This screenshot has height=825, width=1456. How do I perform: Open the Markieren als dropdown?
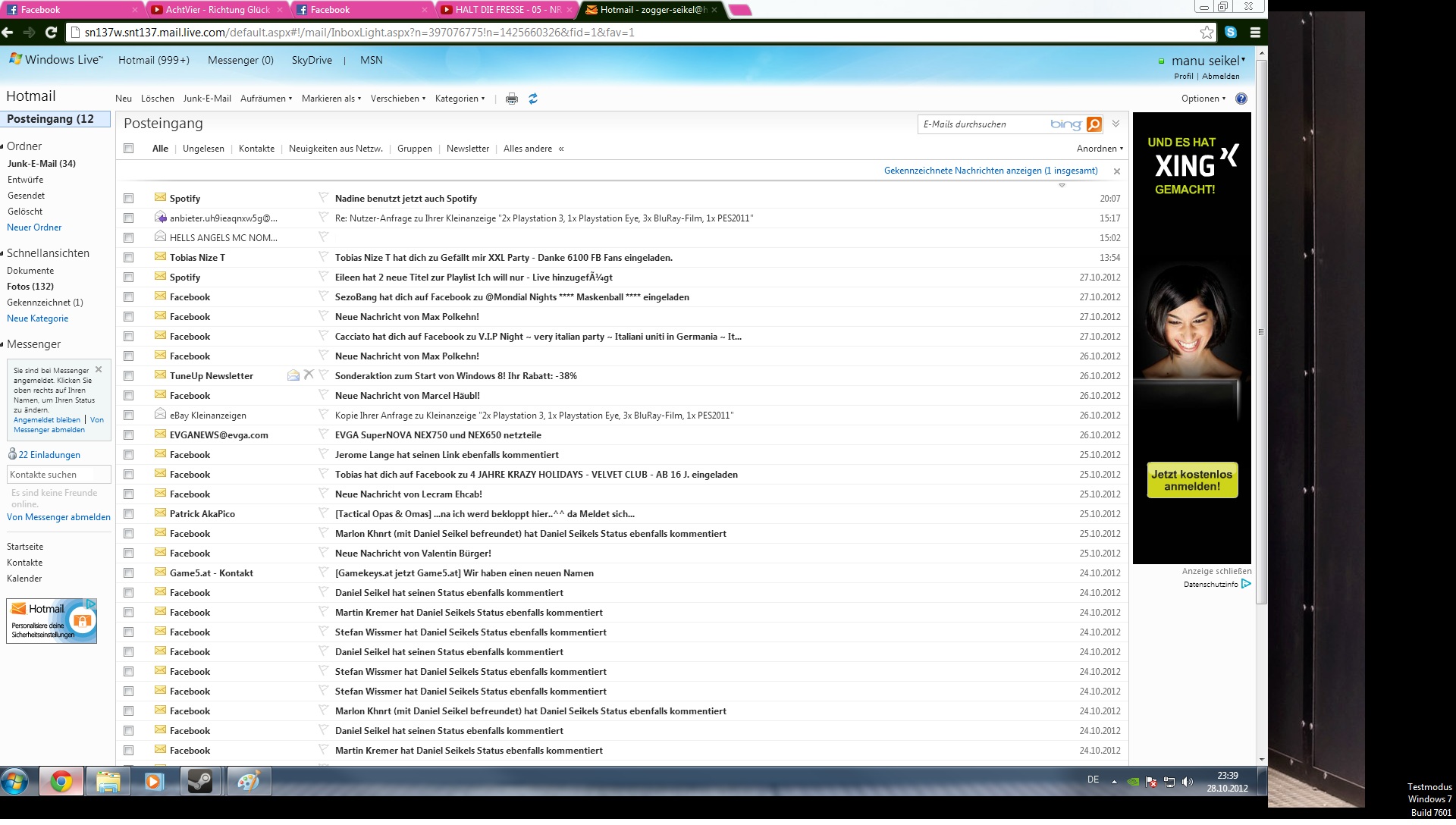coord(331,99)
